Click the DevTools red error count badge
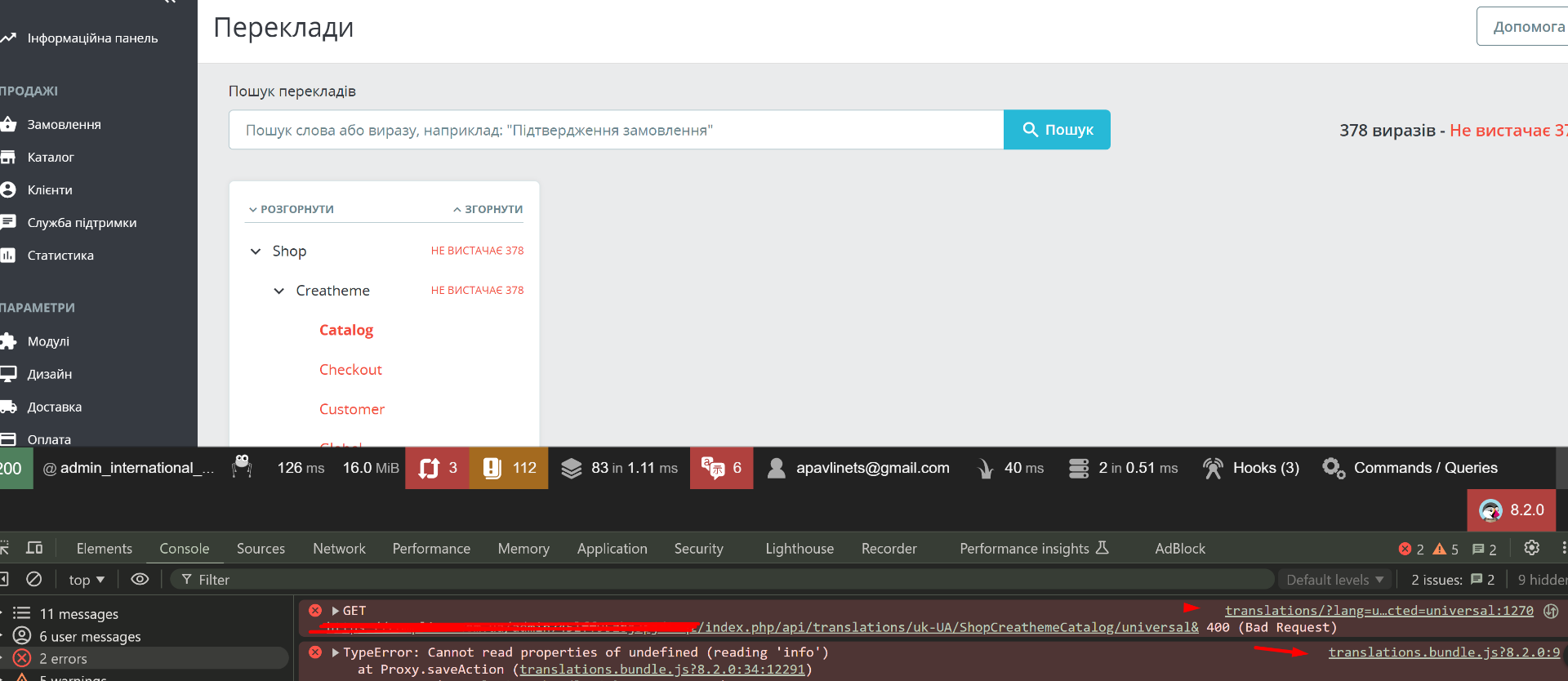 coord(1411,549)
